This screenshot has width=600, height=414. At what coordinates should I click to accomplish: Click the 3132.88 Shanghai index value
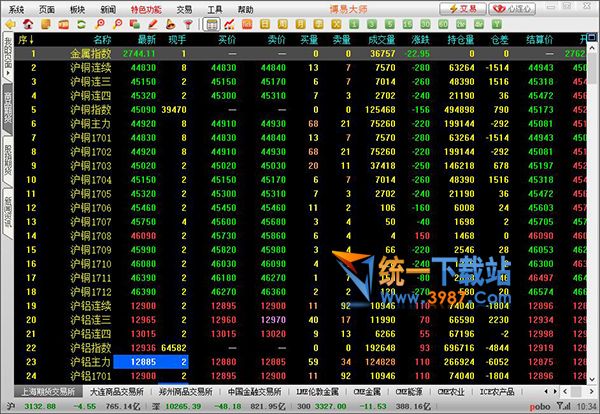coord(40,406)
